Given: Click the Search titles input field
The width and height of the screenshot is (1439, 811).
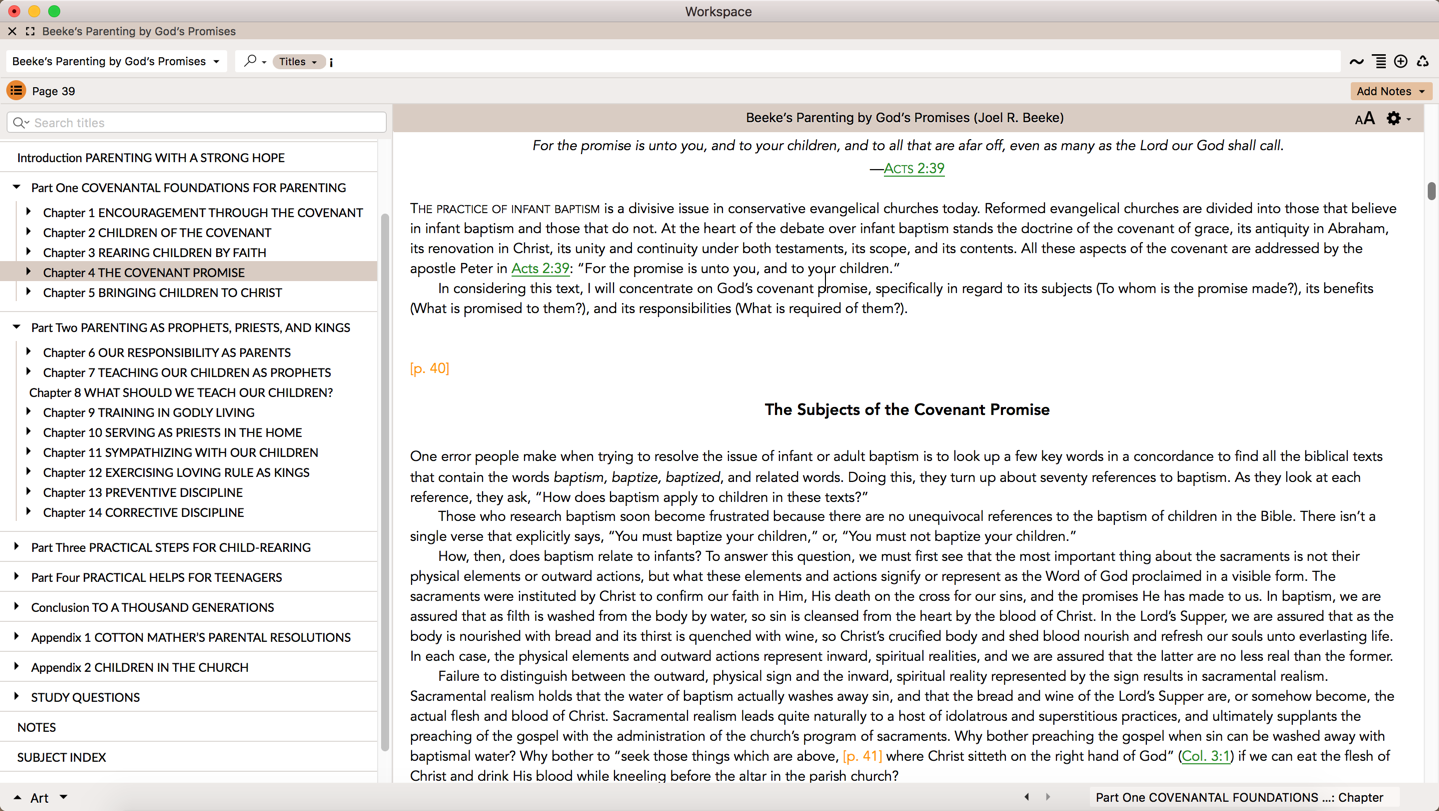Looking at the screenshot, I should 196,123.
